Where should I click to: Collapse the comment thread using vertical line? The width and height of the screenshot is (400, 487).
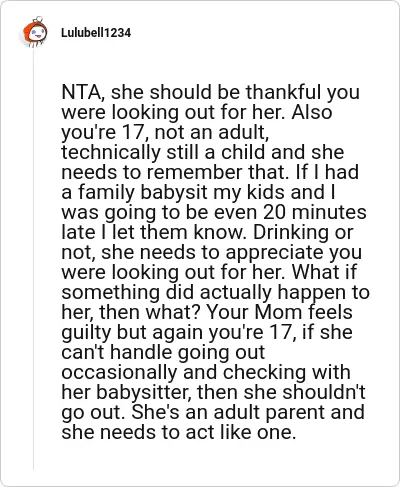click(x=33, y=259)
